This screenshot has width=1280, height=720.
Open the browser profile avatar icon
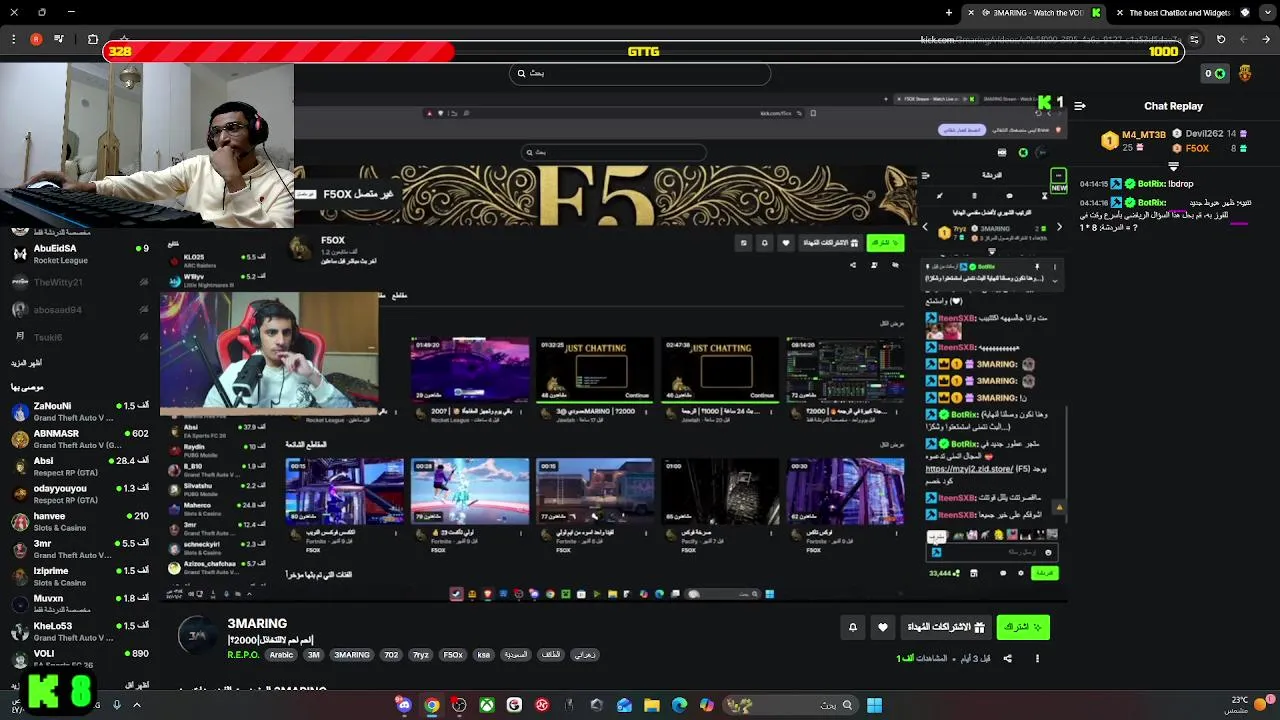pyautogui.click(x=36, y=39)
